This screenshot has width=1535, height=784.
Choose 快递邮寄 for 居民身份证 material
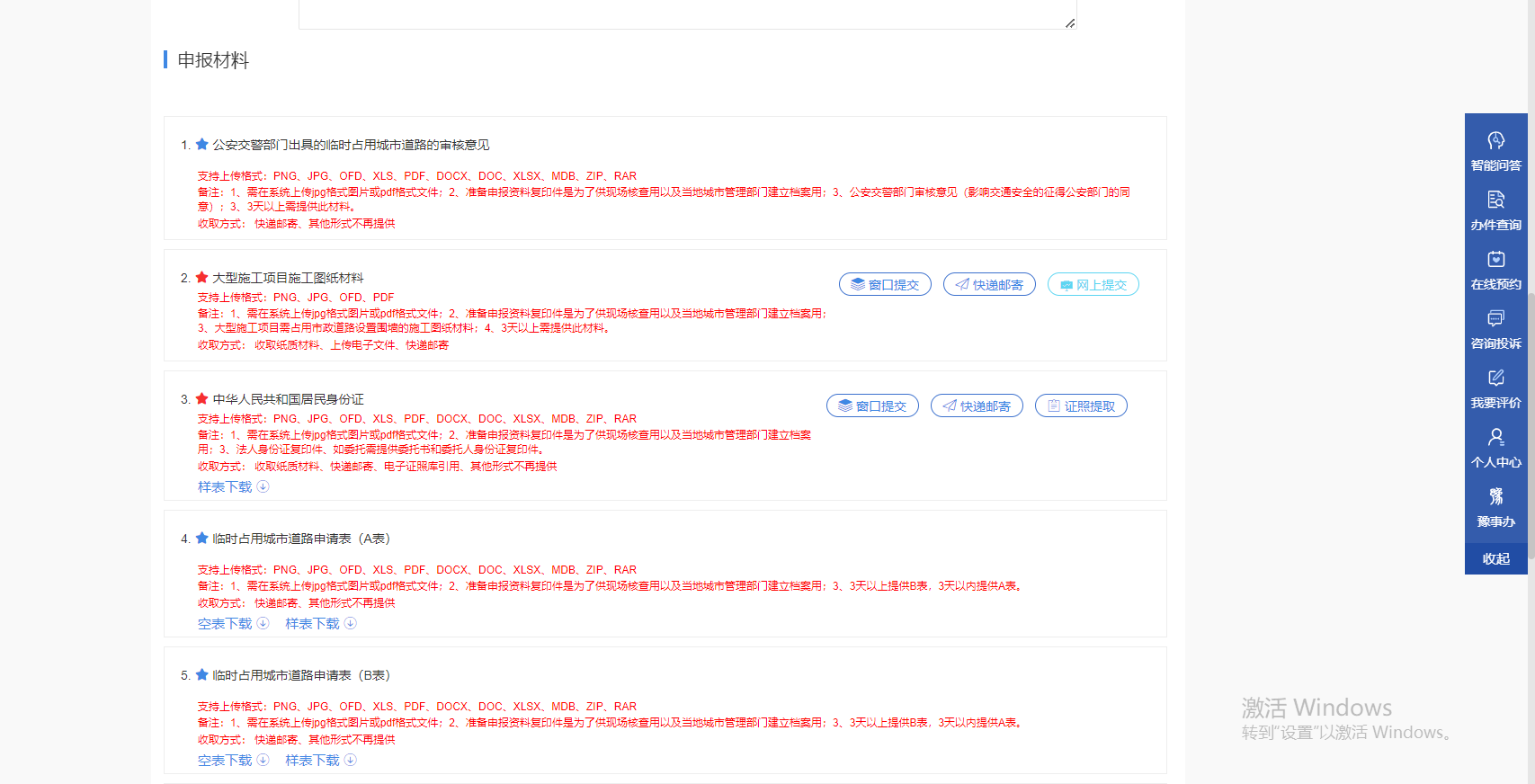977,406
